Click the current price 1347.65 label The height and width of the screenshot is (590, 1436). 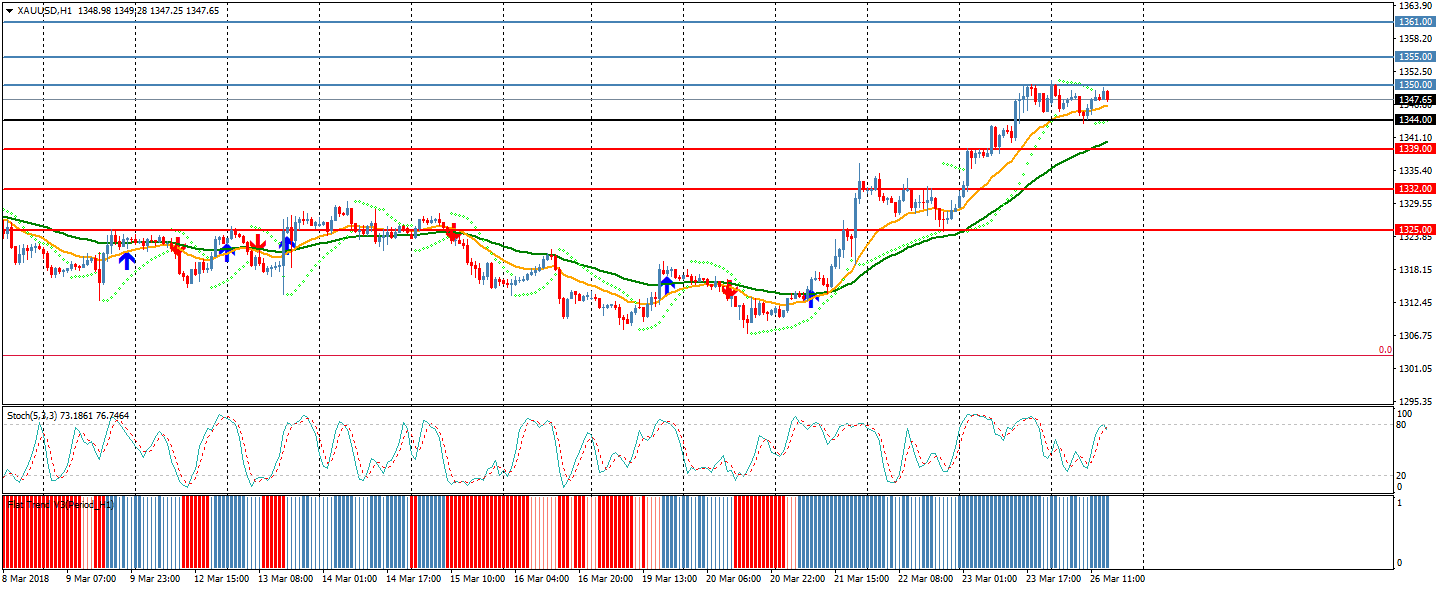point(1415,100)
